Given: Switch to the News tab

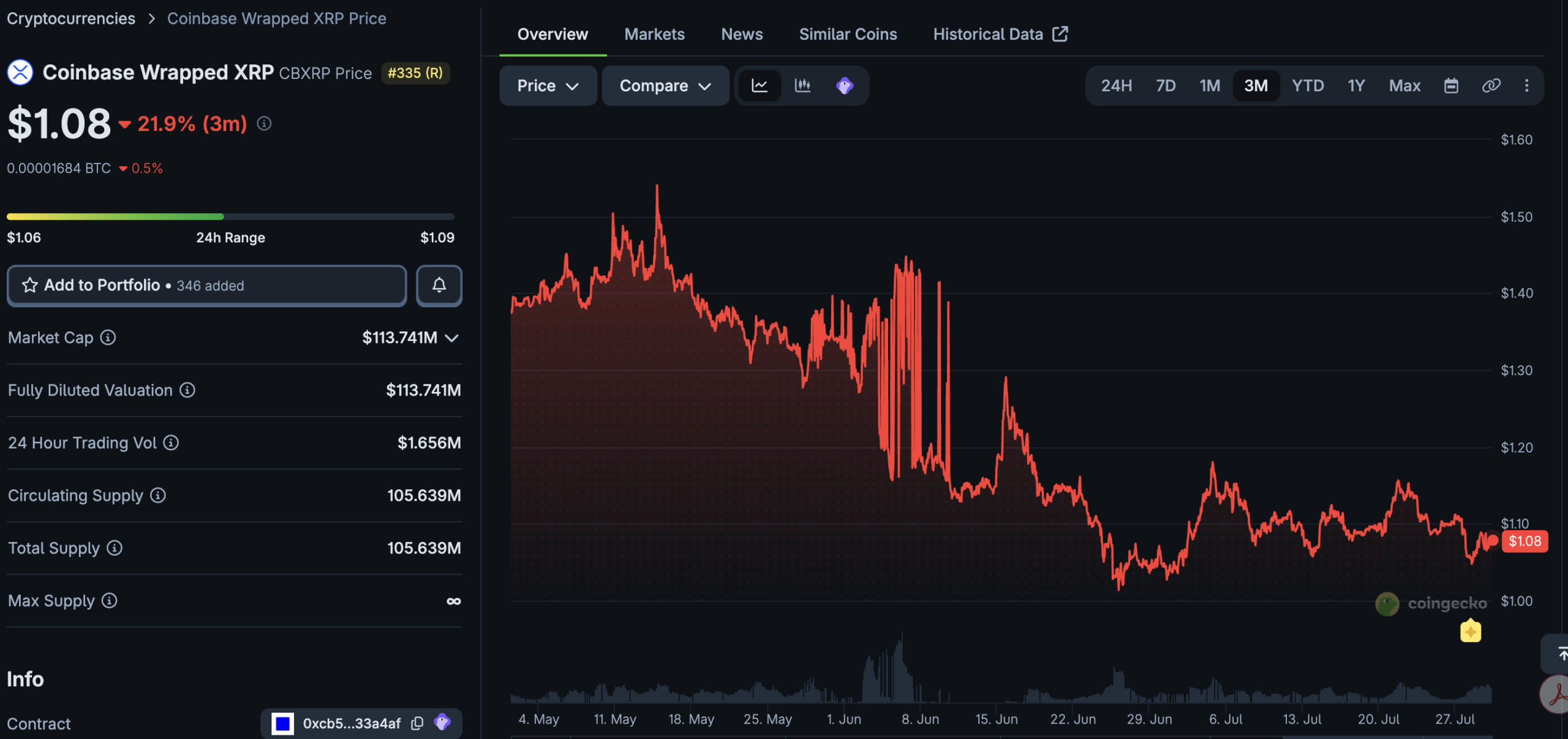Looking at the screenshot, I should click(x=742, y=34).
